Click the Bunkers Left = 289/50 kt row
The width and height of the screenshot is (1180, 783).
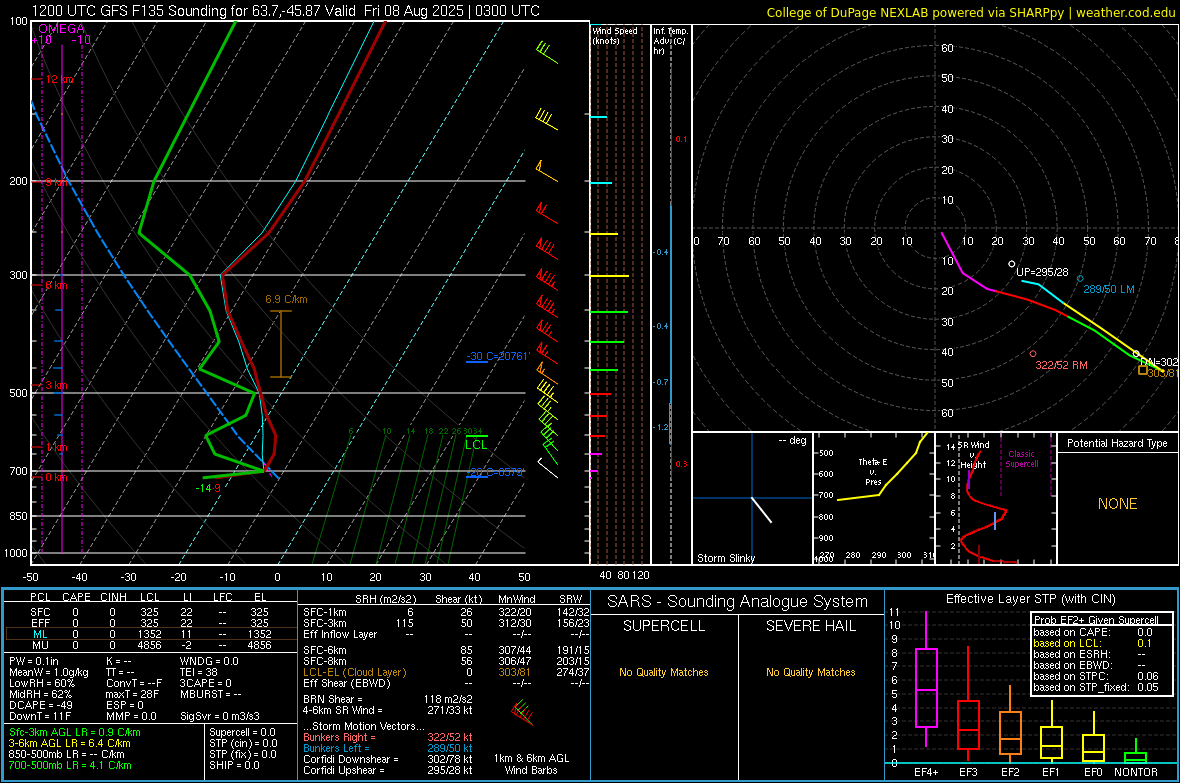388,748
